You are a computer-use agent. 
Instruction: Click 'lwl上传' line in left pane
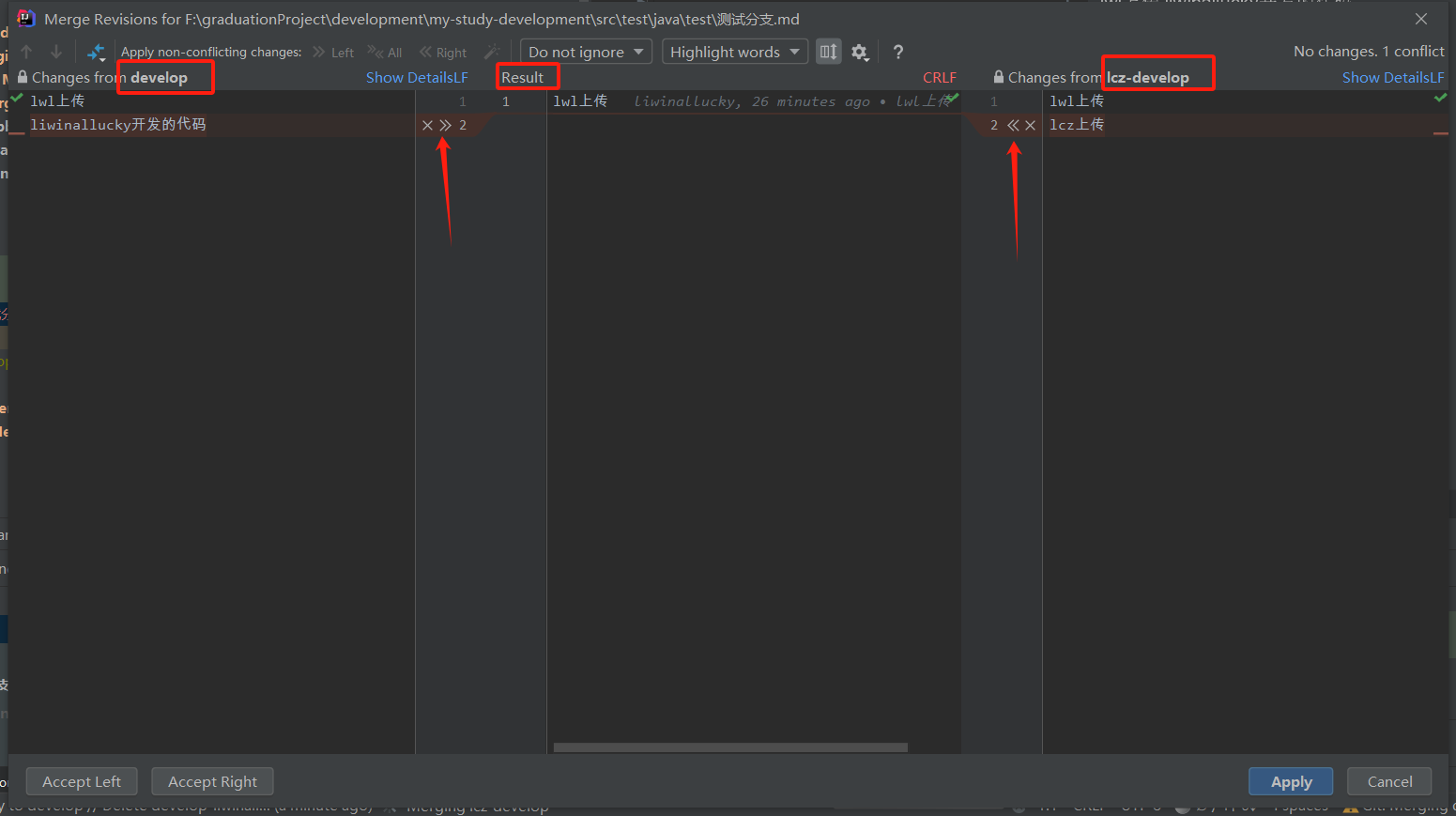point(57,101)
